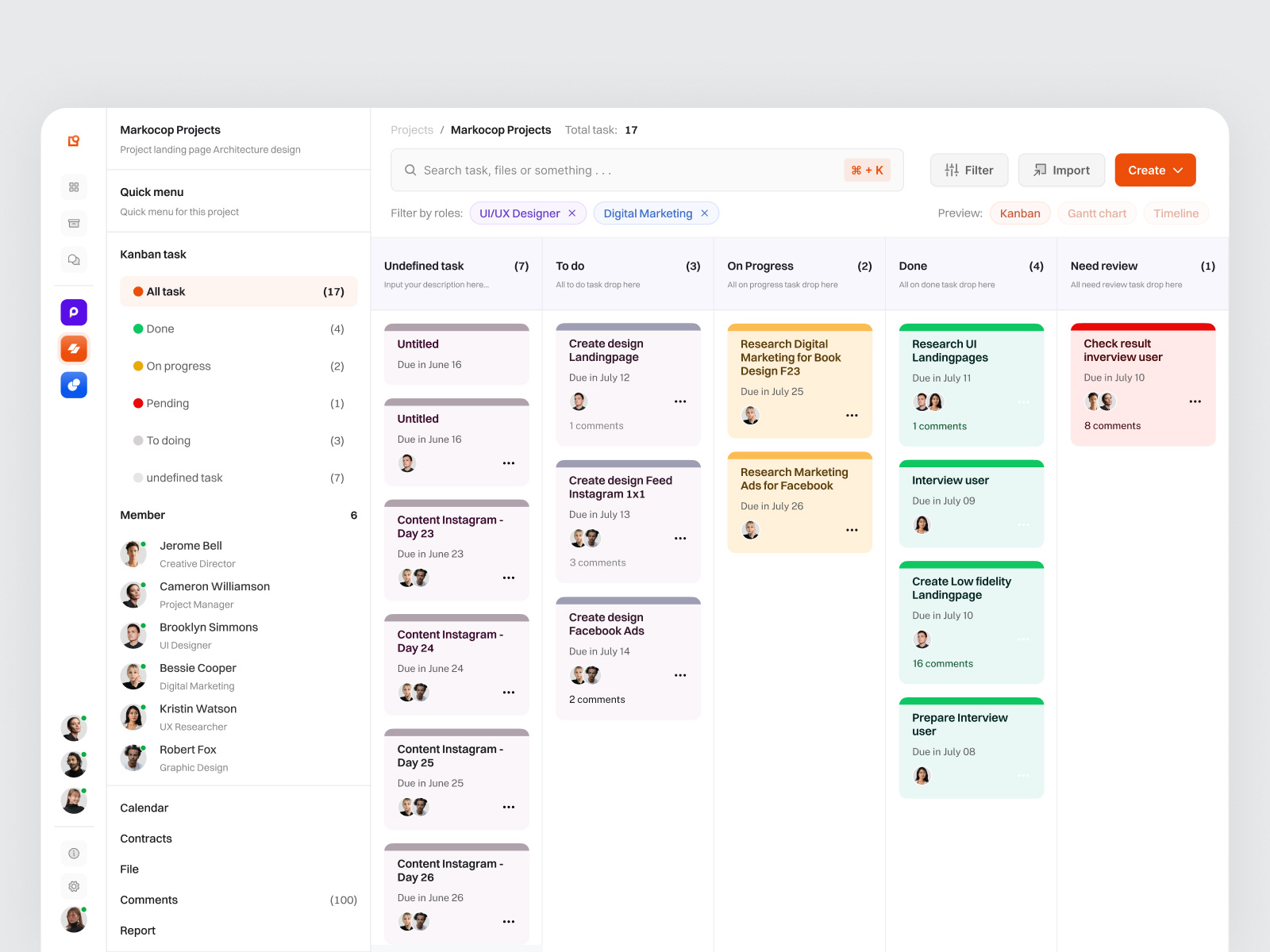The height and width of the screenshot is (952, 1270).
Task: Open the Calendar section
Action: coord(144,808)
